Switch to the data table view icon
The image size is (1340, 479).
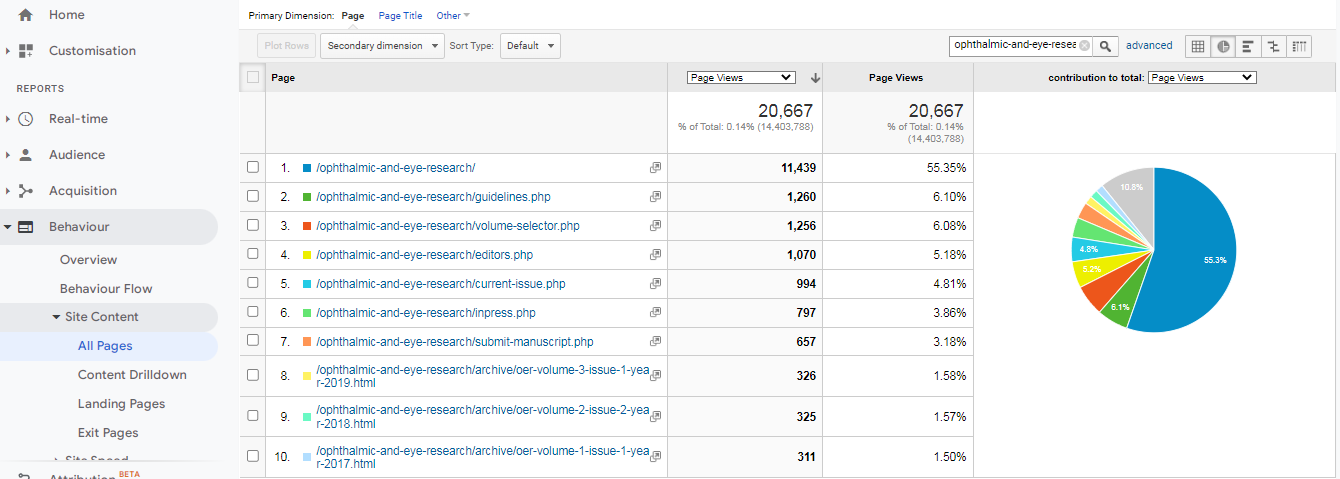coord(1197,46)
